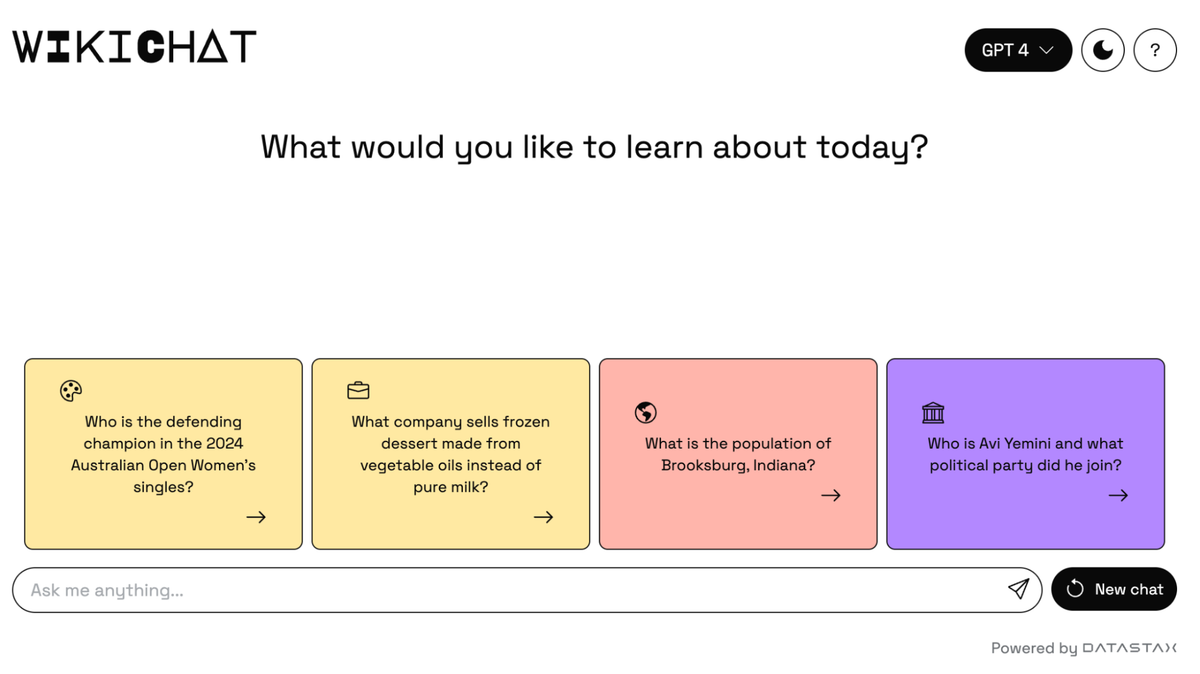Click the Ask me anything input field
The height and width of the screenshot is (674, 1200).
527,590
